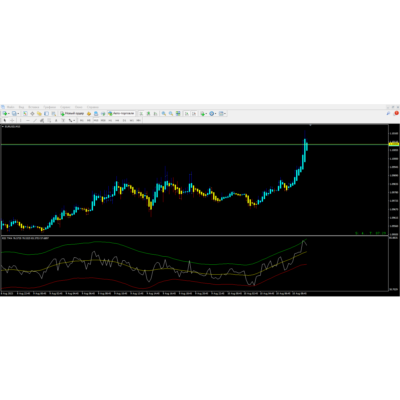Click the chart symbol label top-left

click(12, 127)
